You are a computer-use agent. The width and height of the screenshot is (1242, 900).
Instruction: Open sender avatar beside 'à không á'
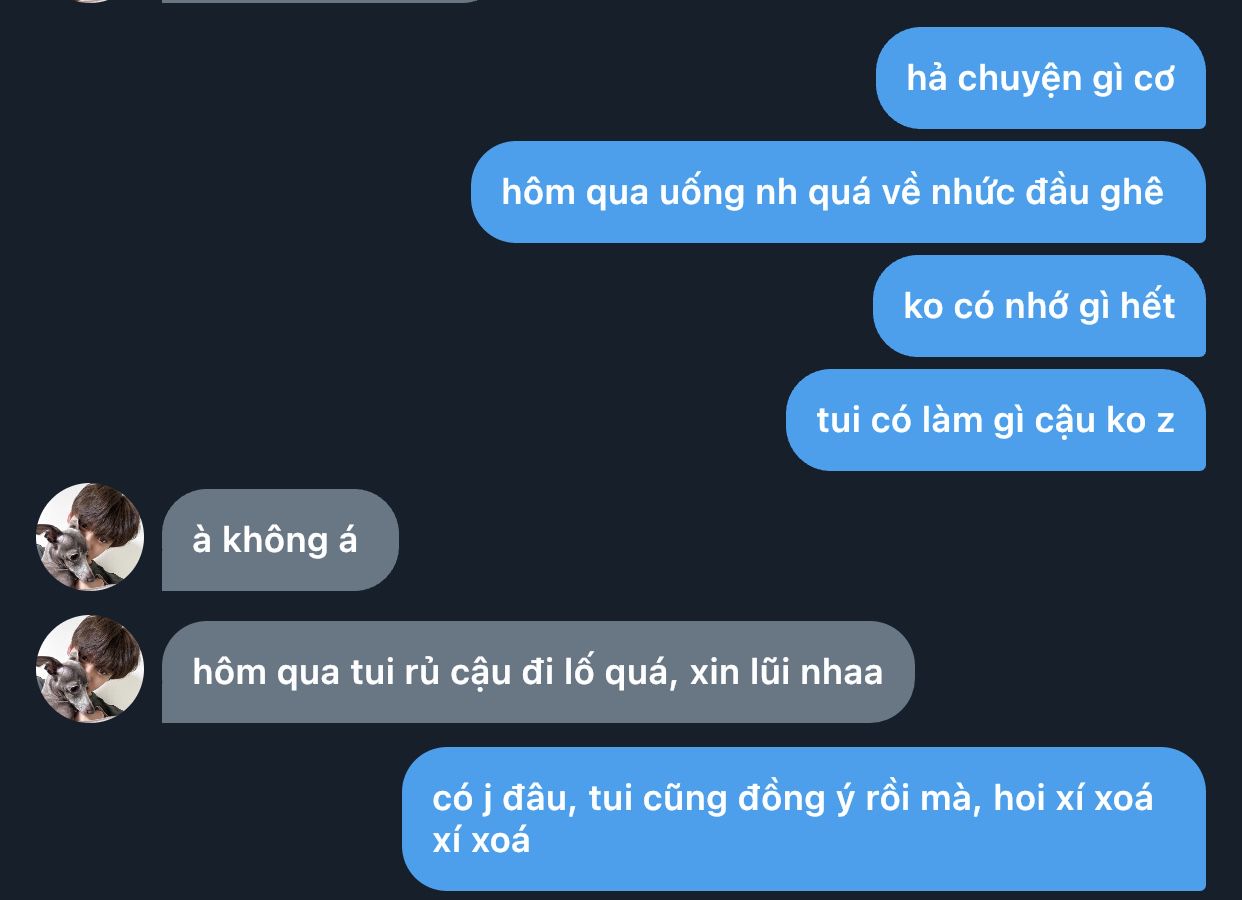[90, 538]
